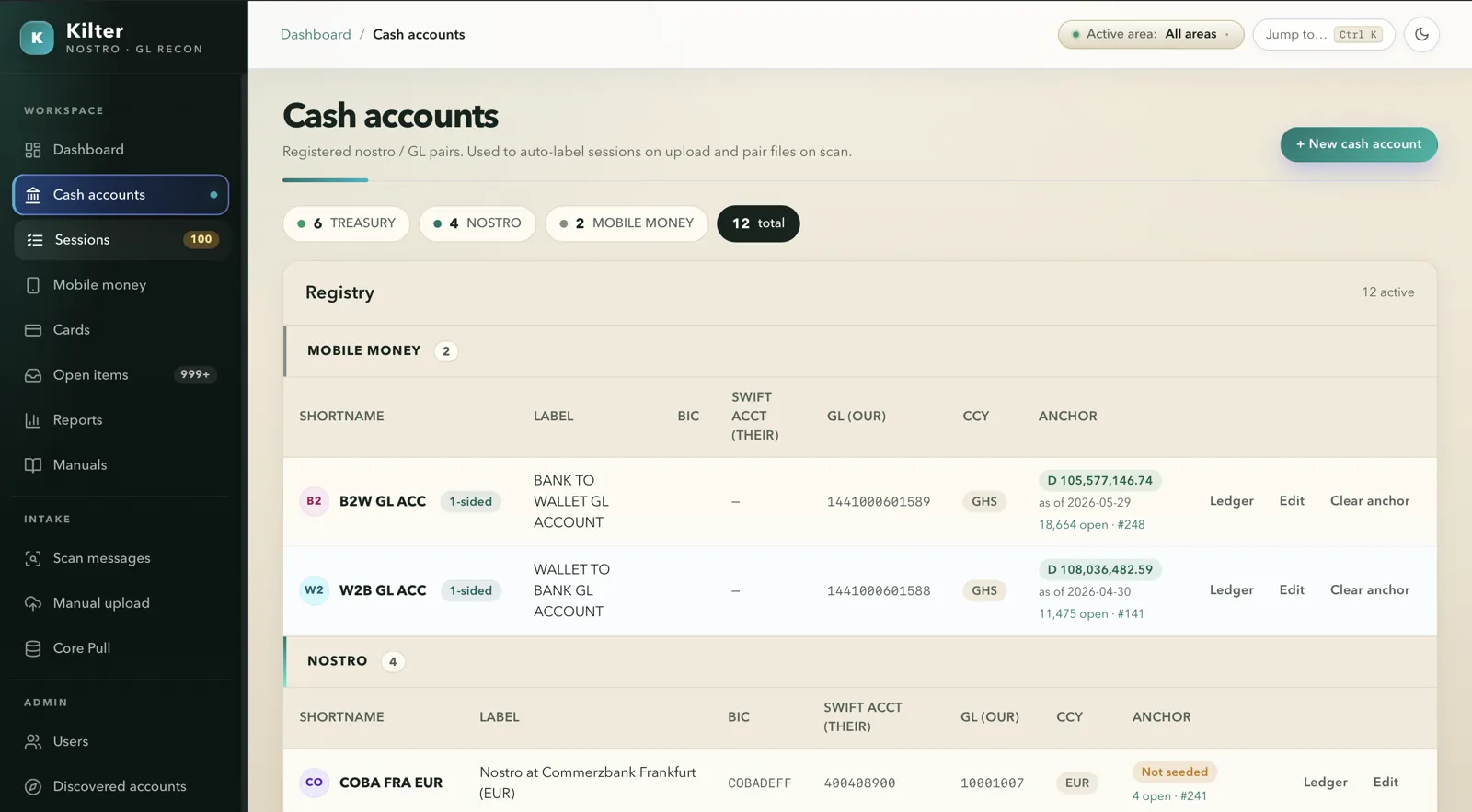The height and width of the screenshot is (812, 1472).
Task: Open Ledger for B2W GL ACC
Action: pyautogui.click(x=1231, y=501)
